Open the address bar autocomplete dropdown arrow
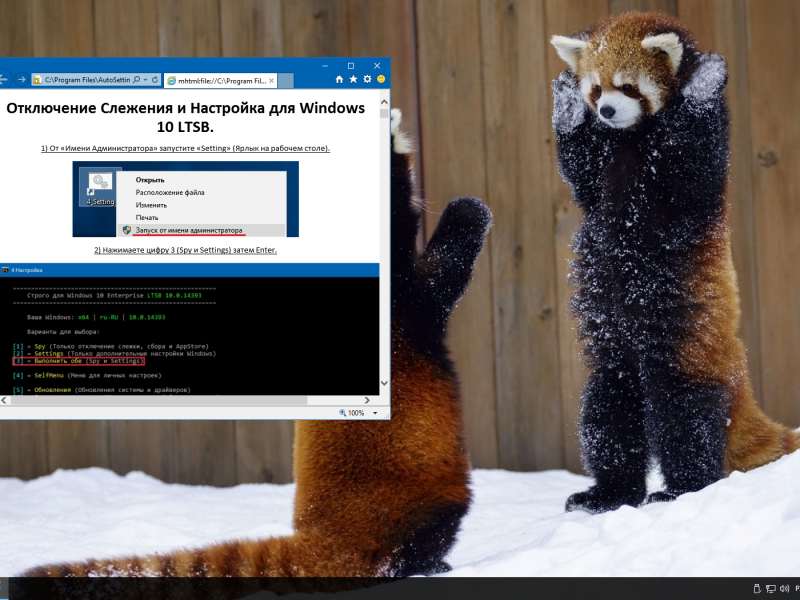The image size is (800, 600). (145, 80)
